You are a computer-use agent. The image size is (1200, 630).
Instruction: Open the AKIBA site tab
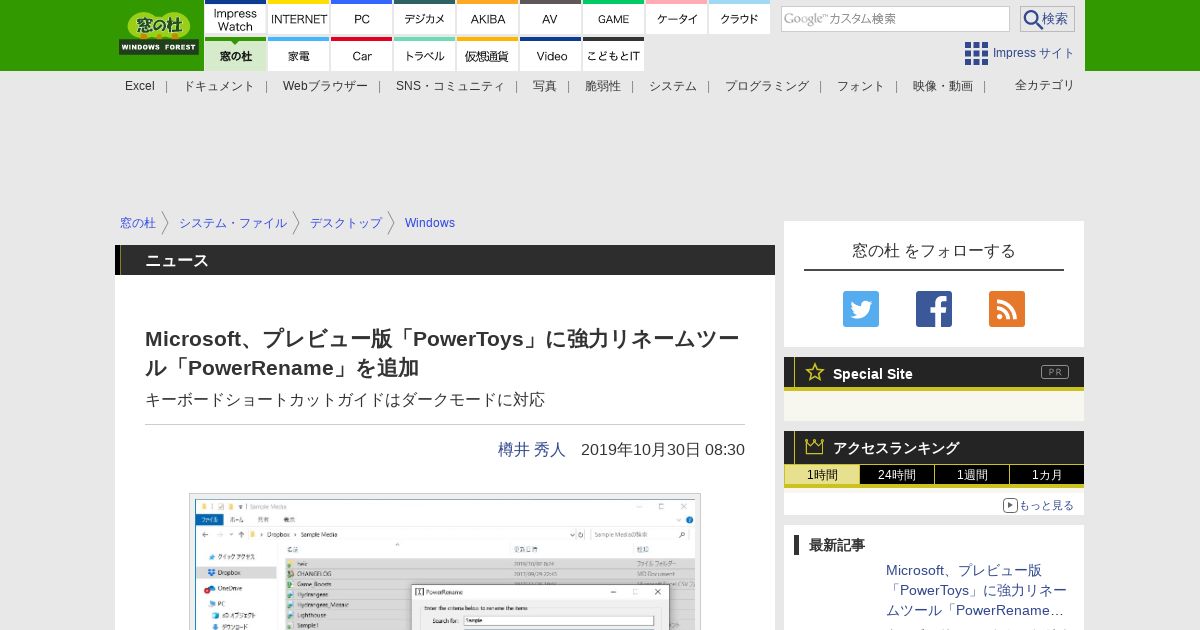[488, 18]
